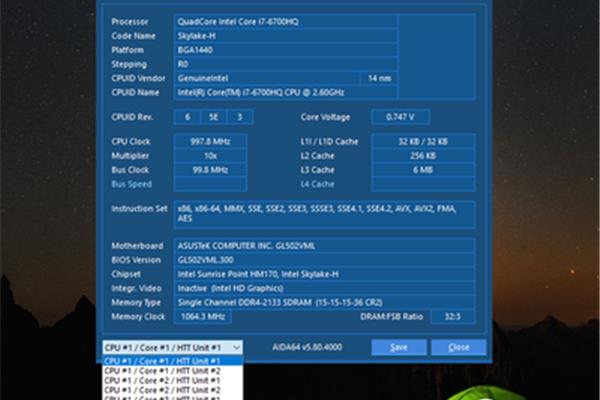Viewport: 600px width, 400px height.
Task: Select CPU #1 / Core #1 / HTT Unit #2 option
Action: (x=173, y=371)
